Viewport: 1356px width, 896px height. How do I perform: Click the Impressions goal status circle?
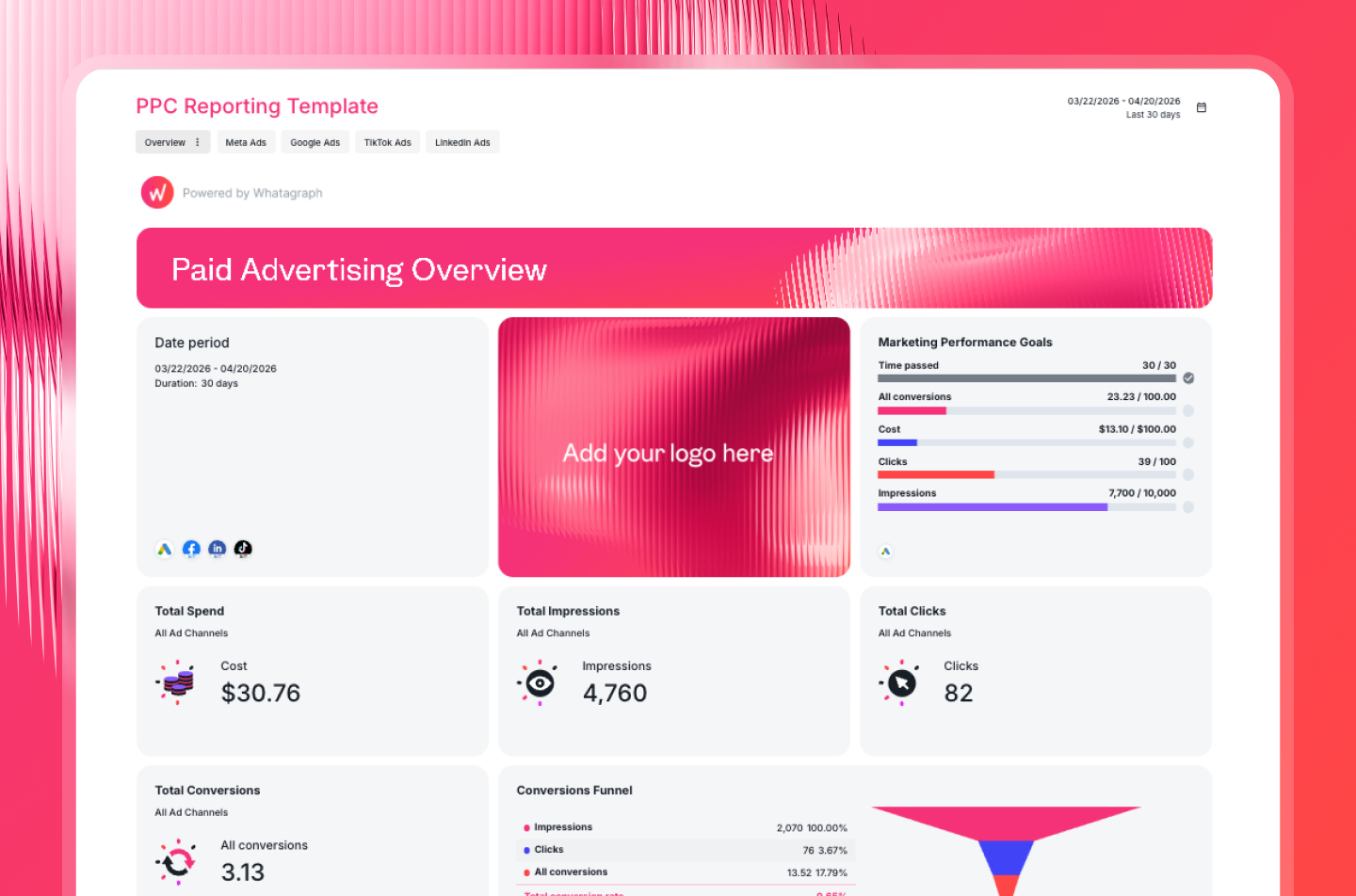[x=1188, y=506]
